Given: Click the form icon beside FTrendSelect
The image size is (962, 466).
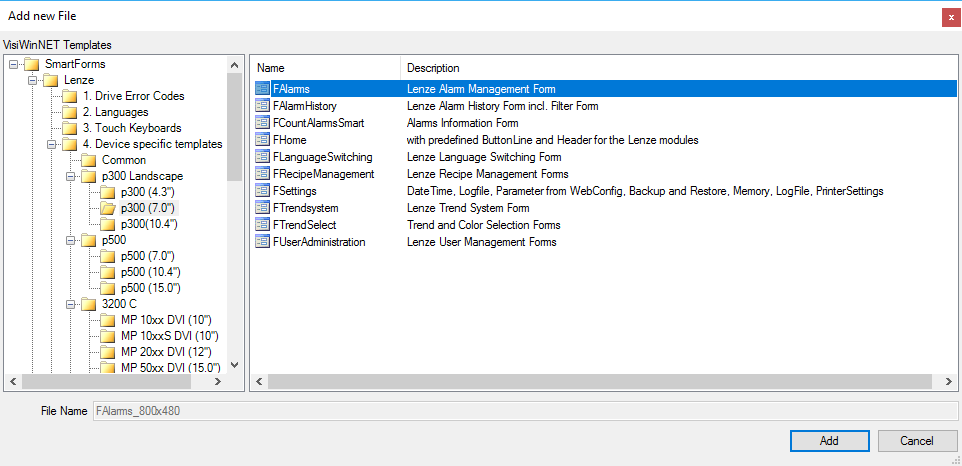Looking at the screenshot, I should point(263,225).
